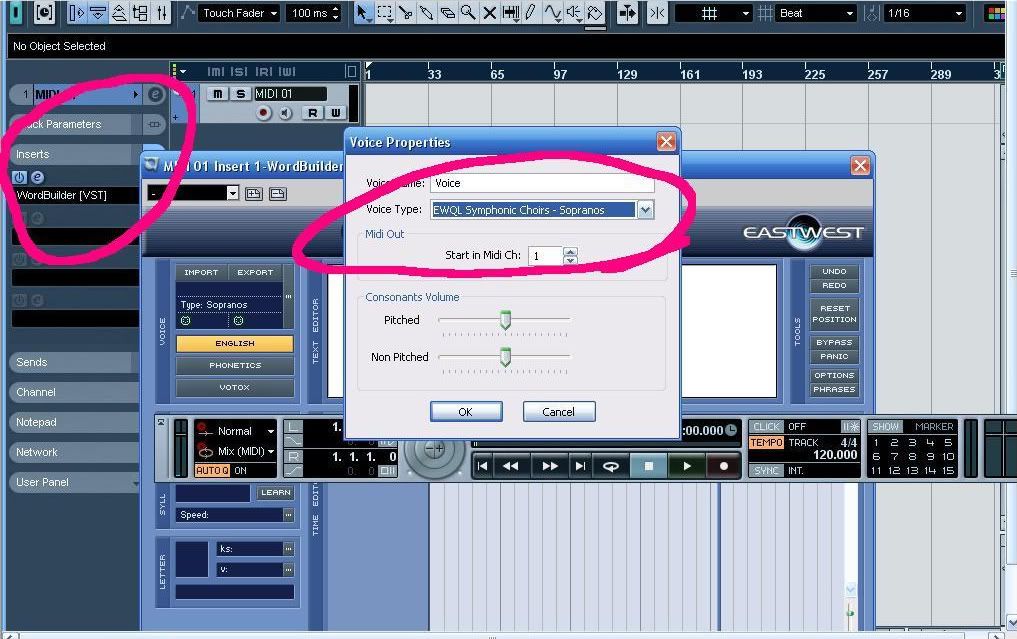Click the transport Stop button
This screenshot has width=1017, height=639.
(649, 466)
